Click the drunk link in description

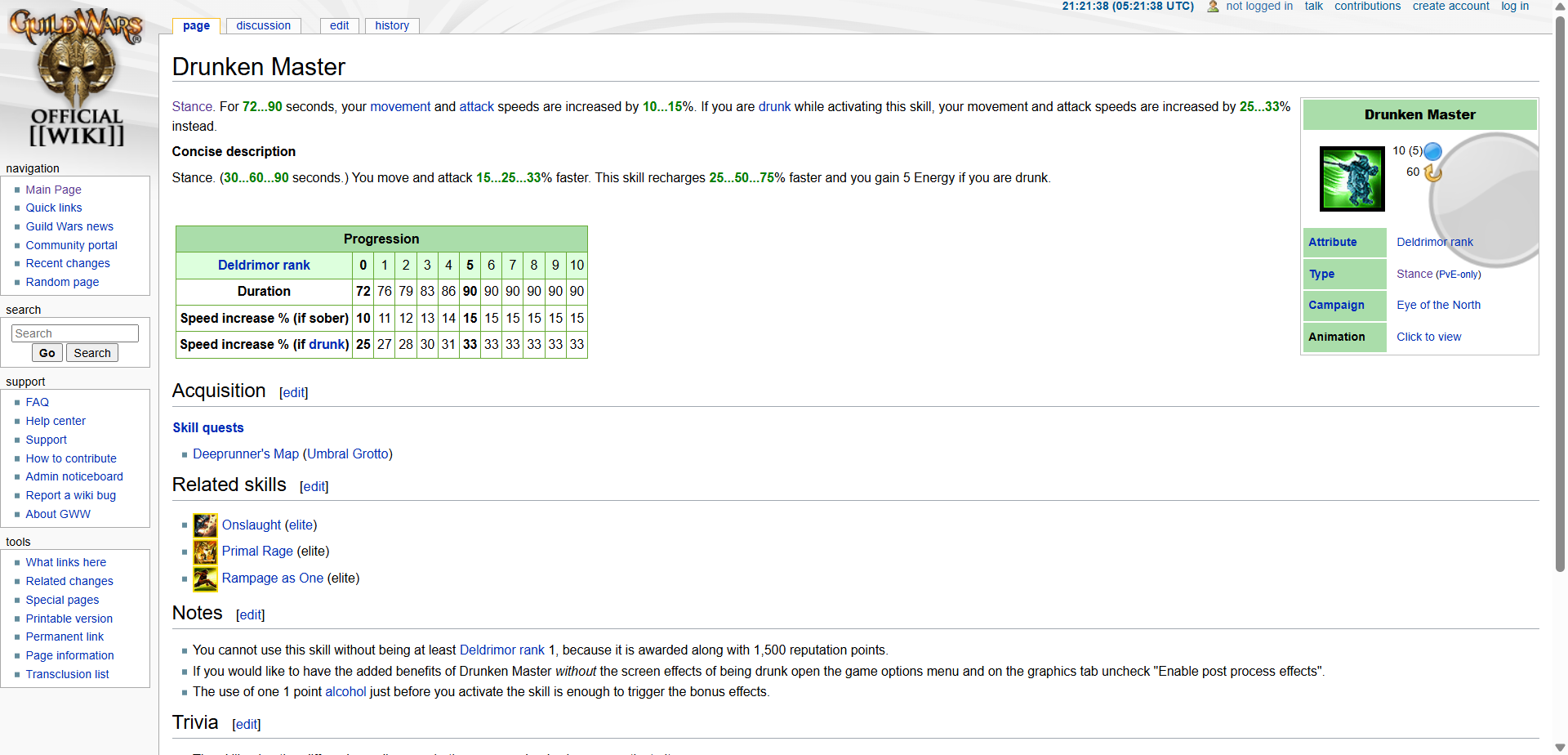click(x=774, y=106)
